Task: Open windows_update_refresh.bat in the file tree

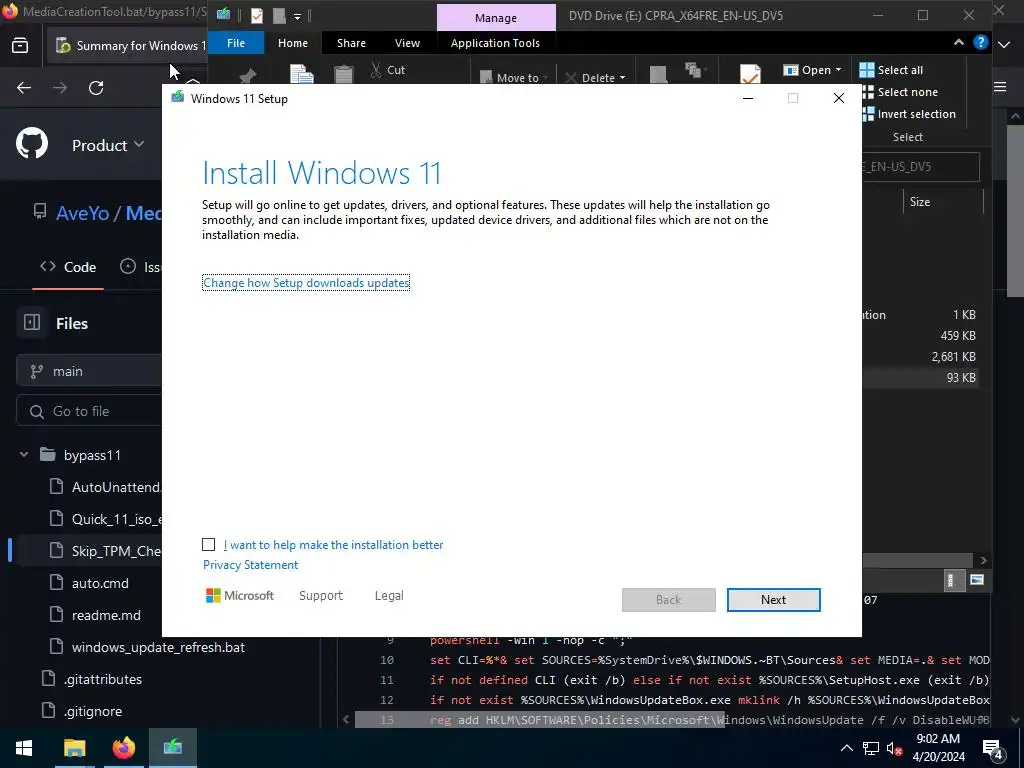Action: point(158,647)
